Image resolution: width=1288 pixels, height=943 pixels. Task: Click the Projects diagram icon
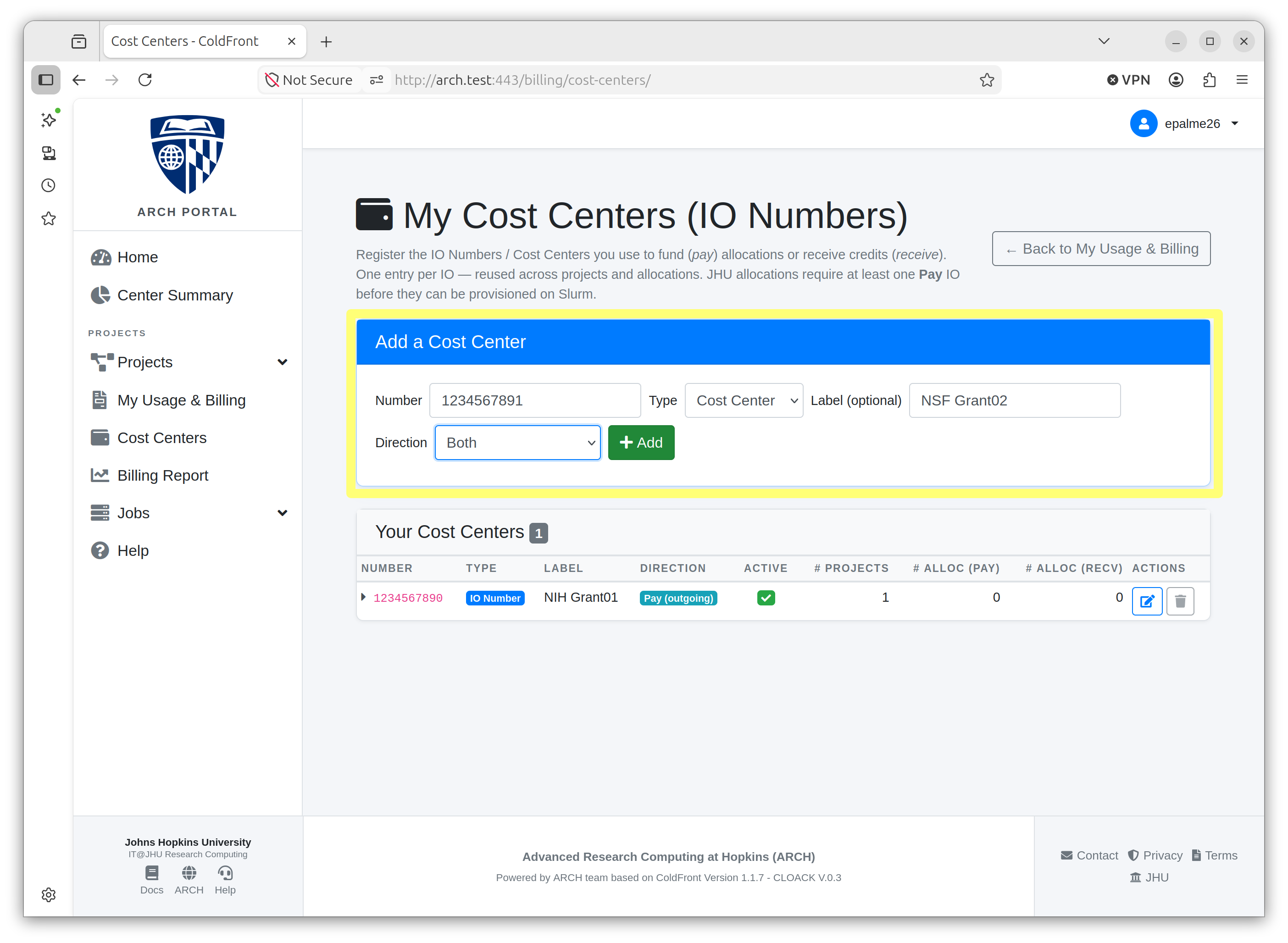pyautogui.click(x=102, y=362)
